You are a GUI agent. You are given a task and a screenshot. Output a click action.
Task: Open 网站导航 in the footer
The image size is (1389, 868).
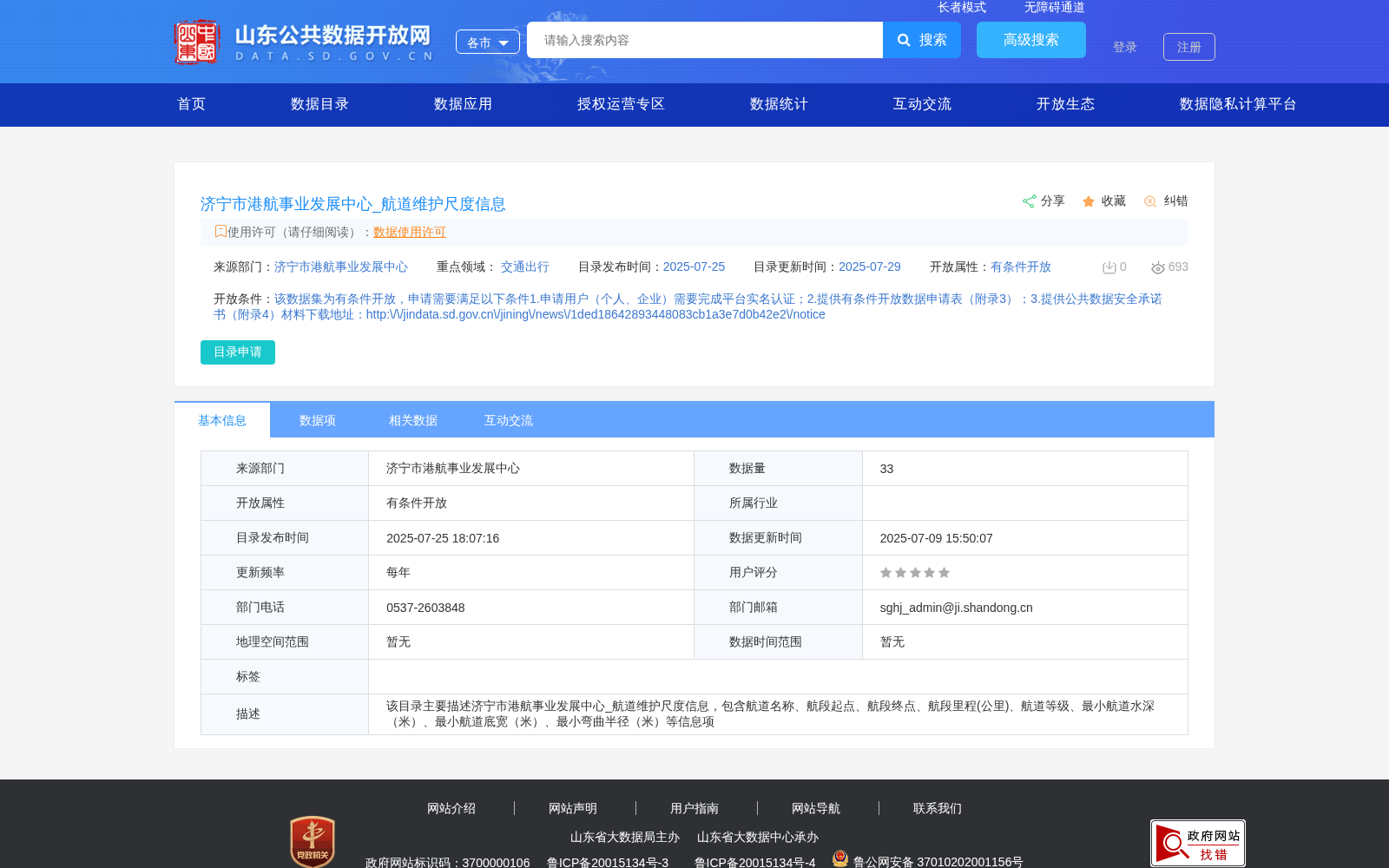click(816, 808)
